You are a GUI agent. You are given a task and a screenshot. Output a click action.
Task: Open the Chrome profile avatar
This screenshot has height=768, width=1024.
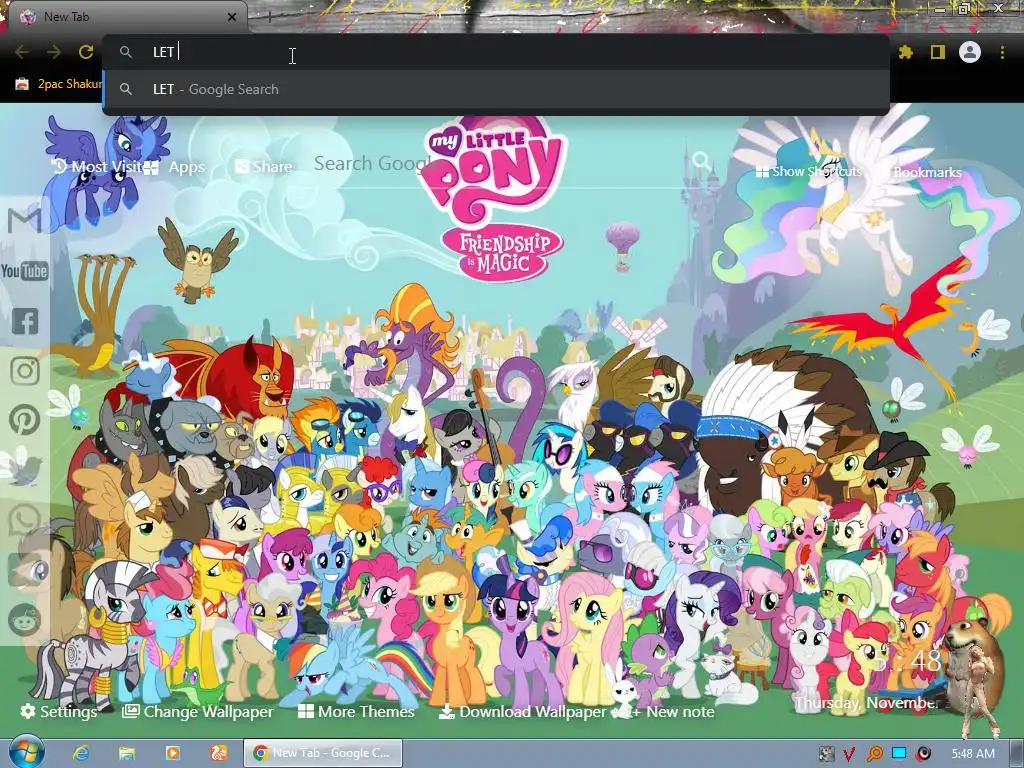tap(970, 52)
